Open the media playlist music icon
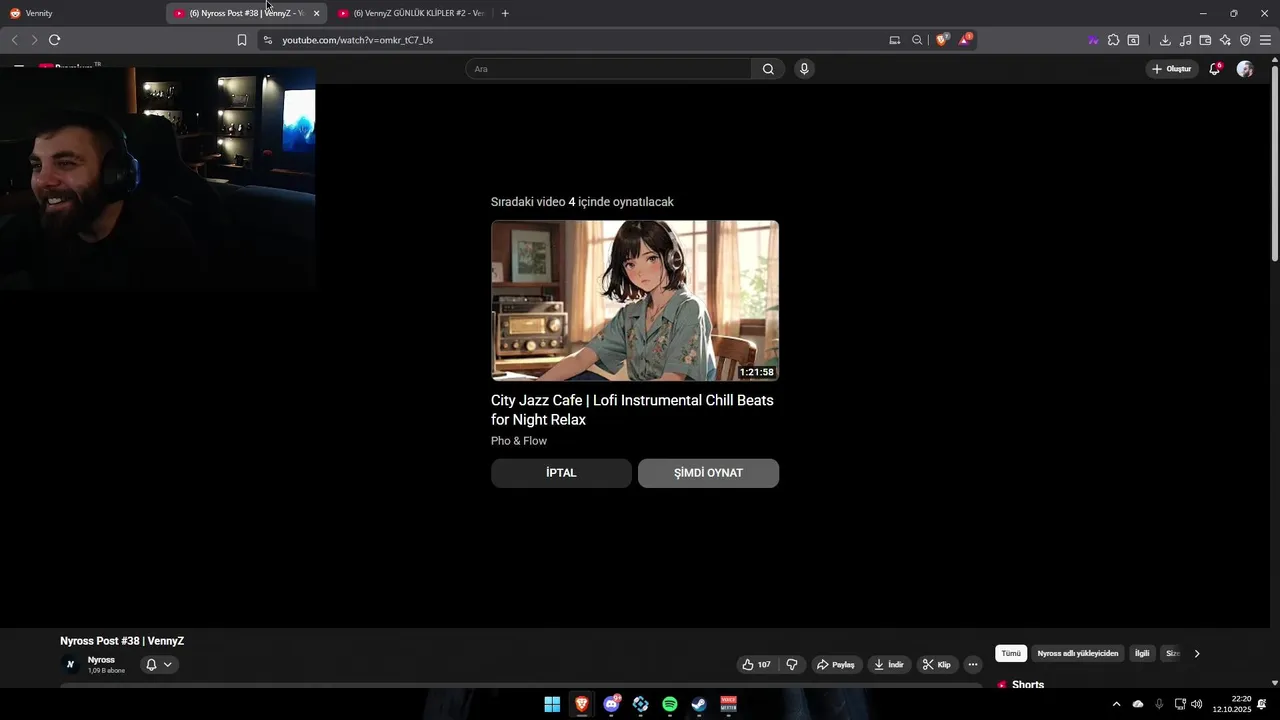 click(1185, 40)
